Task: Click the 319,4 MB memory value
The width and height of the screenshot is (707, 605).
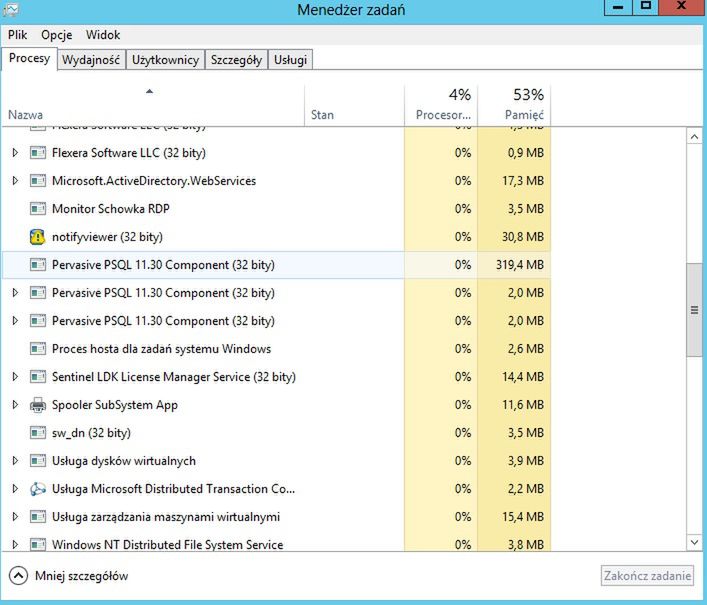Action: 520,265
